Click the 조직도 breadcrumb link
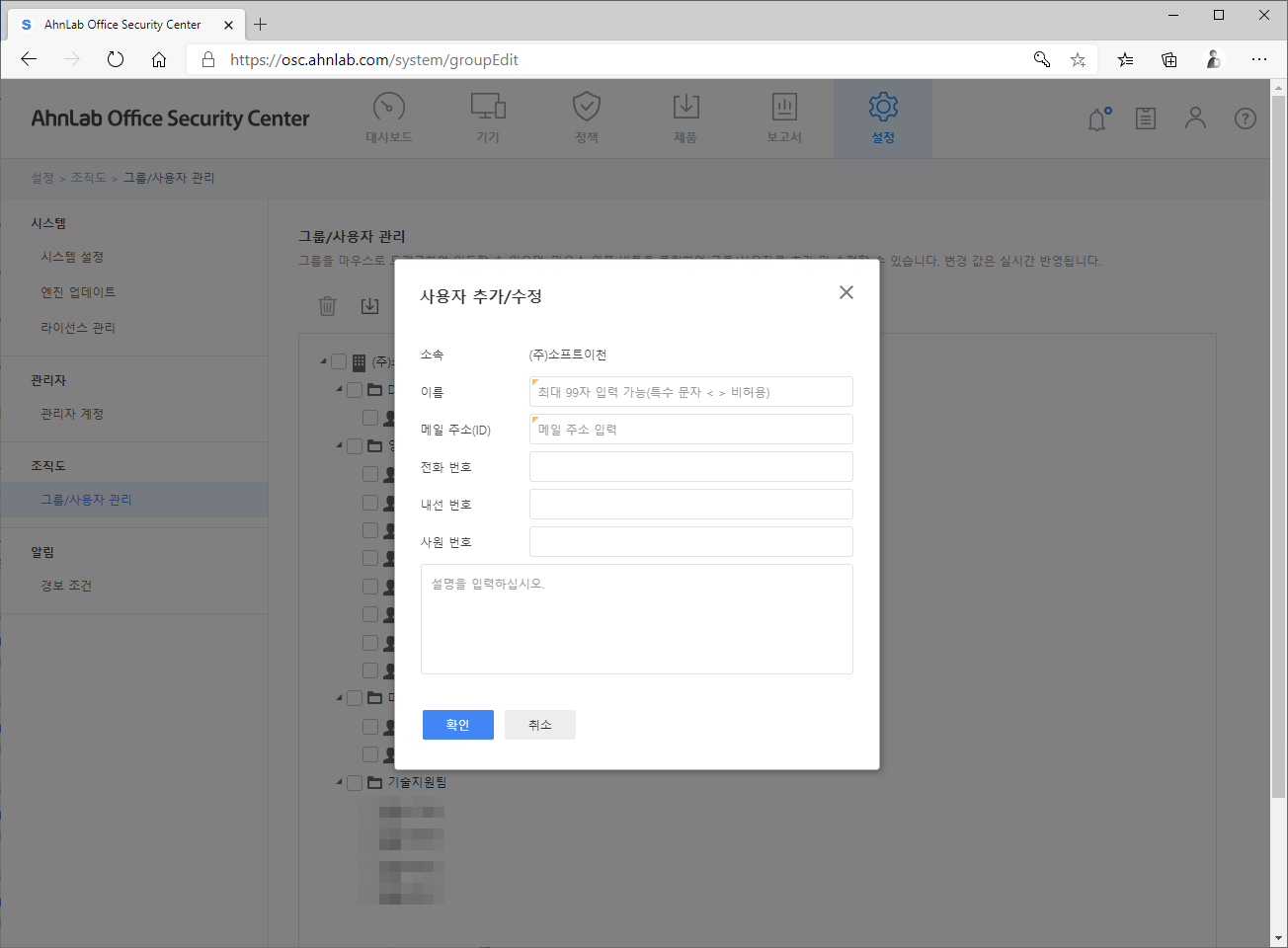The image size is (1288, 948). click(x=88, y=178)
